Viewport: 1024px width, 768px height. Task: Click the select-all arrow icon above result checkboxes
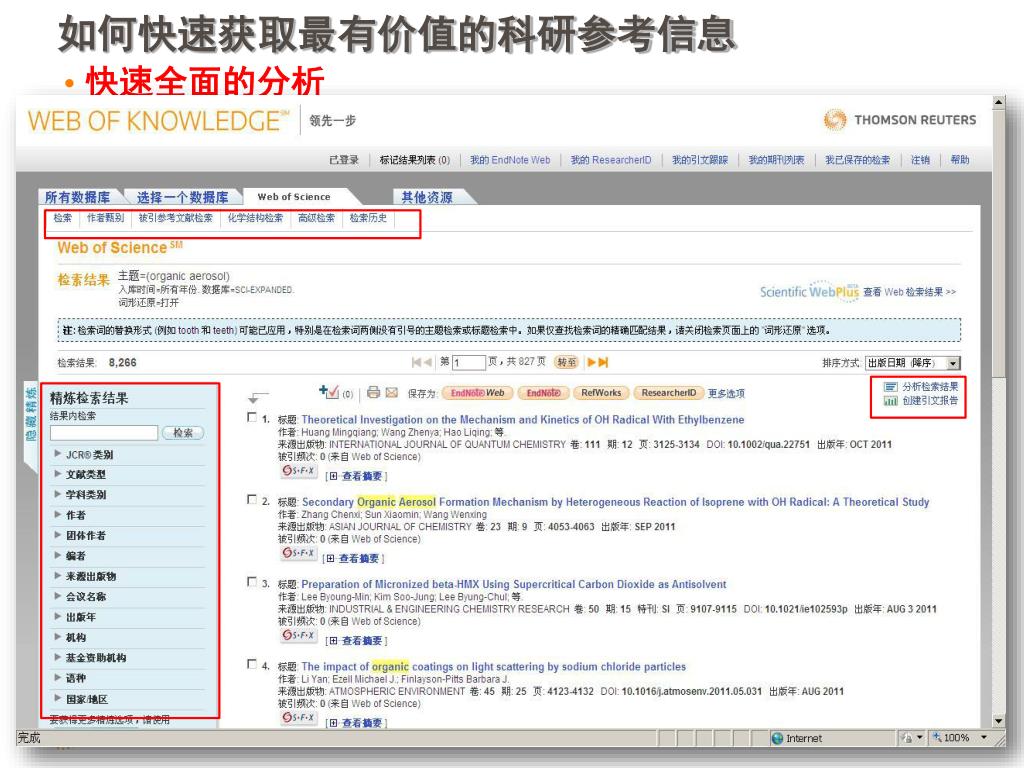(258, 396)
